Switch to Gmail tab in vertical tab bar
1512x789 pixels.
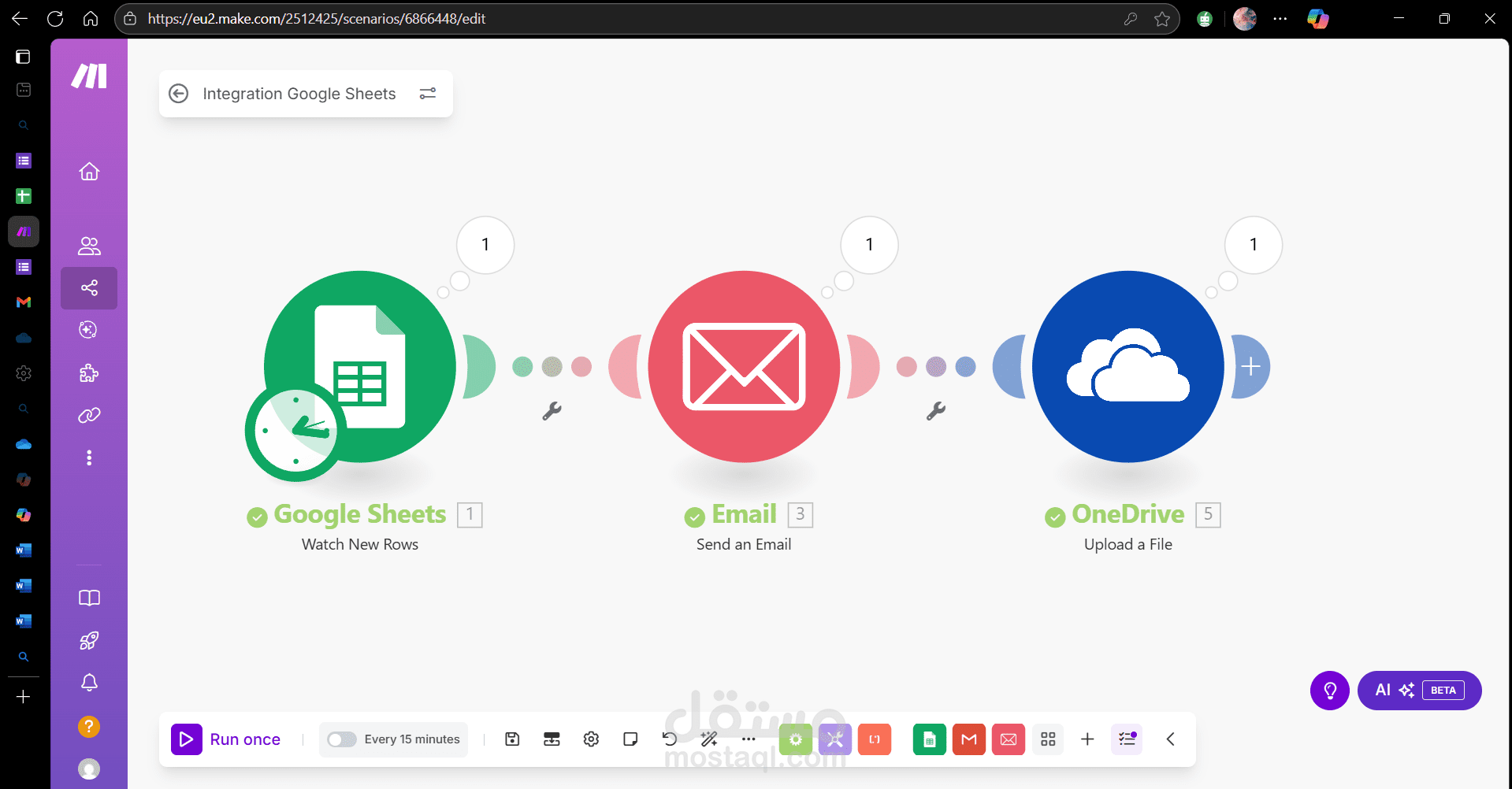pos(24,302)
